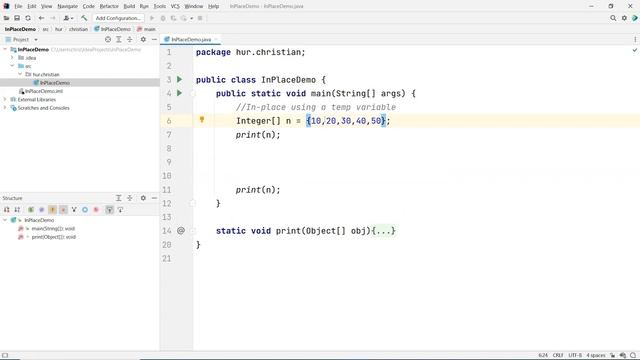Click Expand All icon in Structure panel header

[x=119, y=198]
